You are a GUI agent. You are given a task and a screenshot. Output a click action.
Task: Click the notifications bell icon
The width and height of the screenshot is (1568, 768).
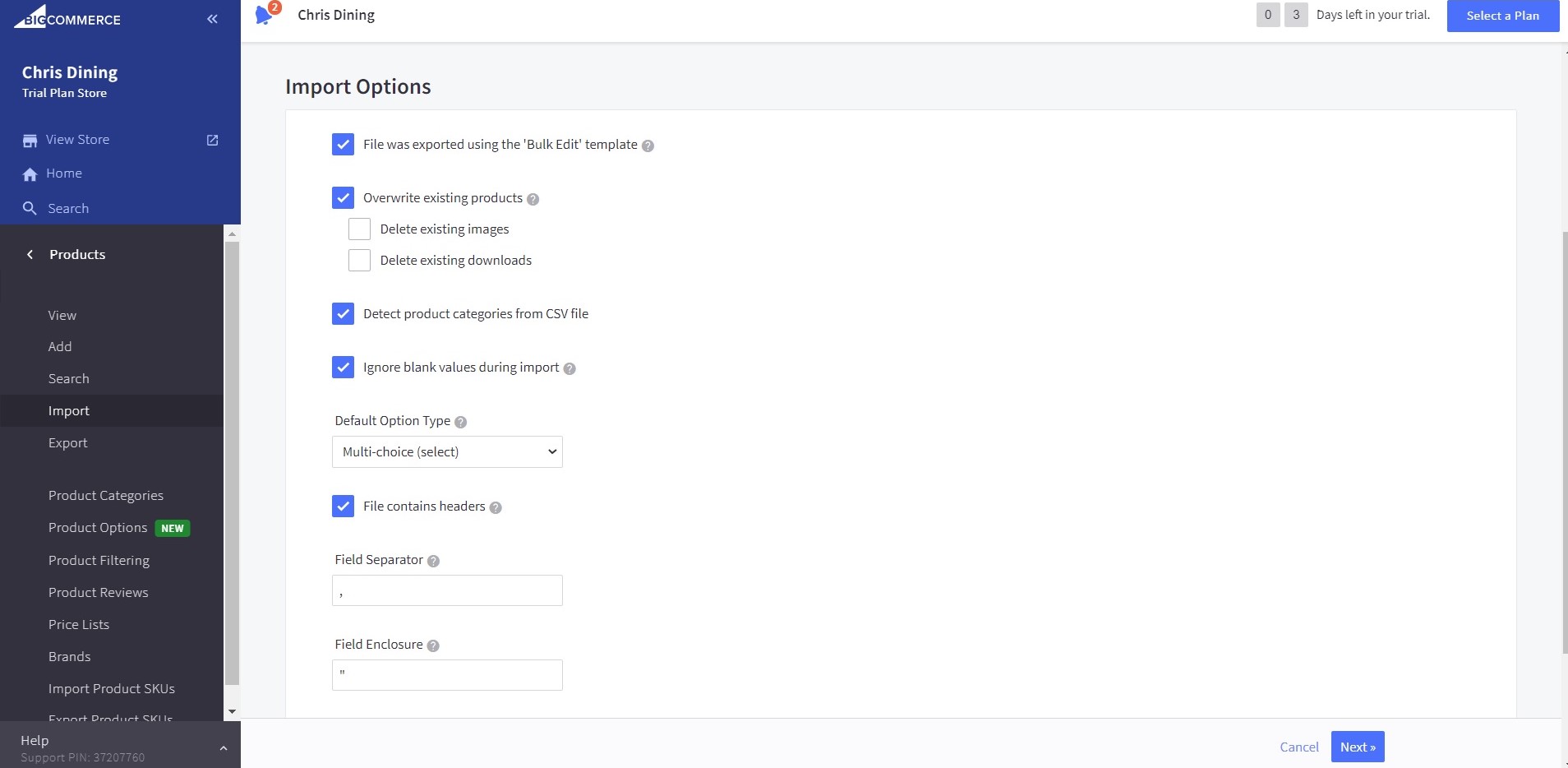click(265, 15)
